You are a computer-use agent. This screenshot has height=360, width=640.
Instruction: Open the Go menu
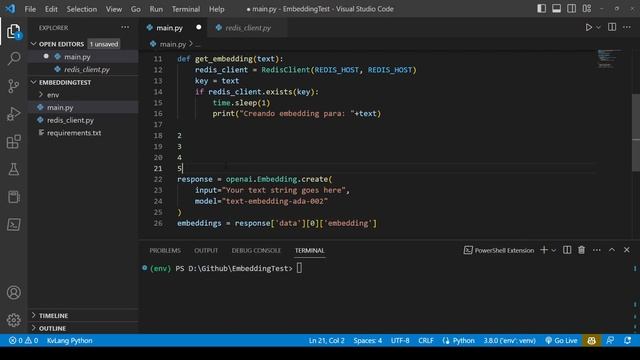pyautogui.click(x=136, y=9)
